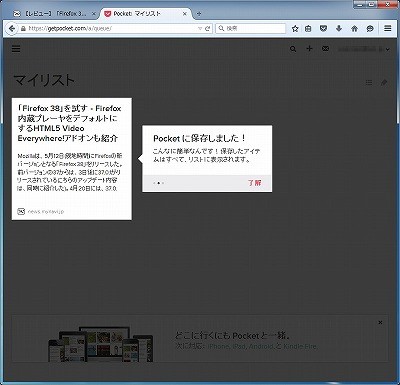Open the Pocket sidebar menu icon
Viewport: 400px width, 385px height.
point(16,49)
